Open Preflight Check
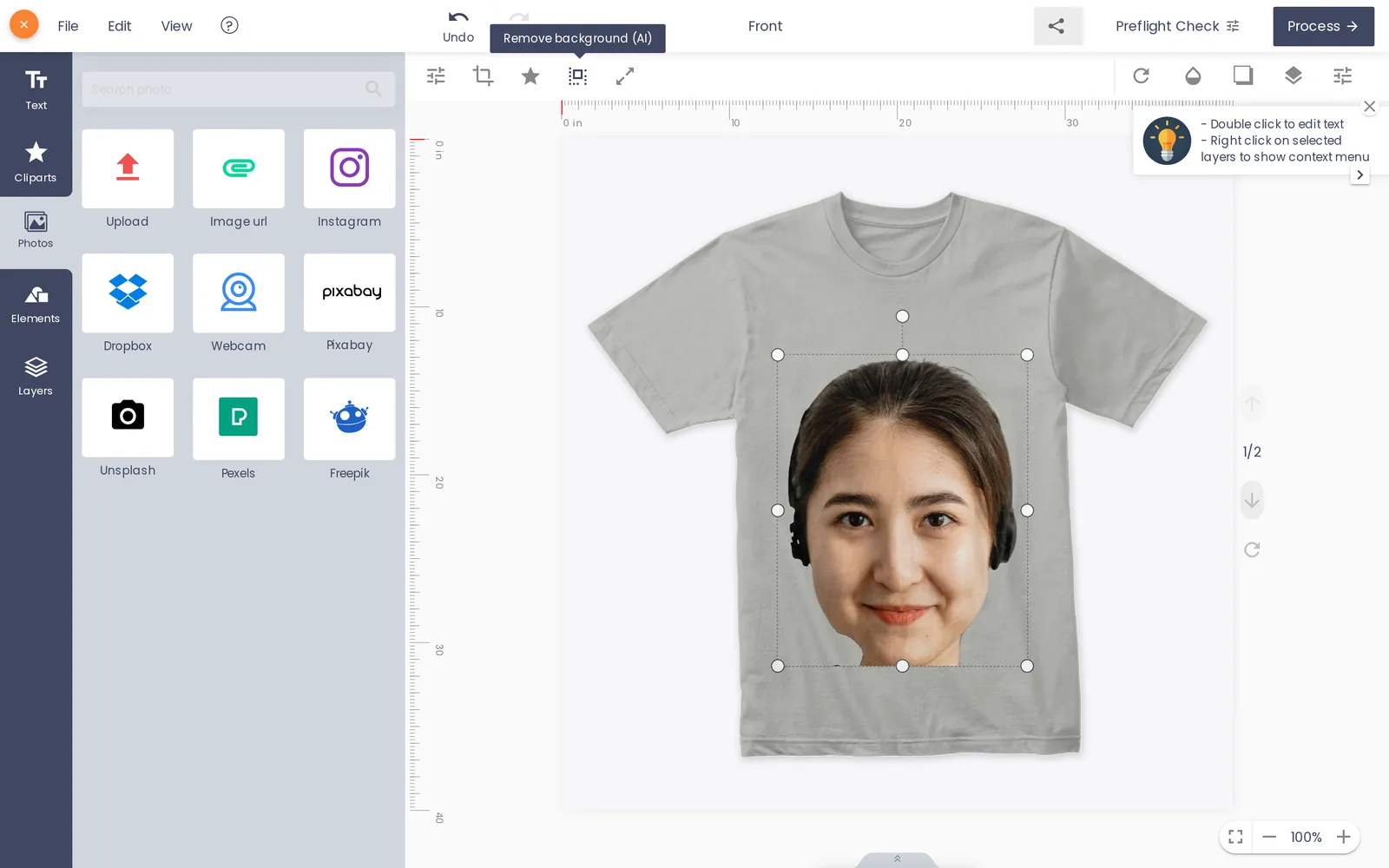 (x=1177, y=26)
